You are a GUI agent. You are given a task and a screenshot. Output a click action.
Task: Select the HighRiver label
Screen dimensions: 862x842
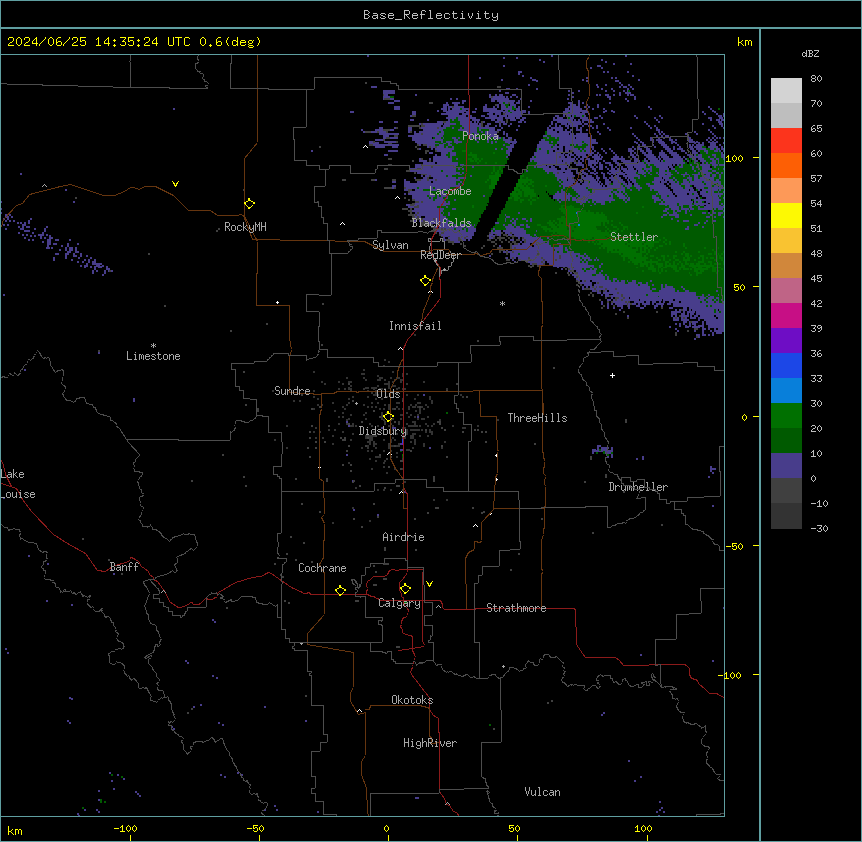430,743
